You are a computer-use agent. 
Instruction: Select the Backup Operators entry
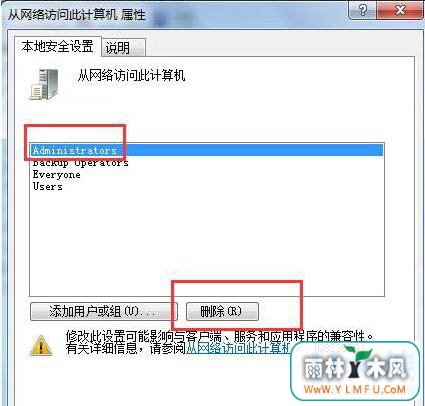click(x=80, y=163)
